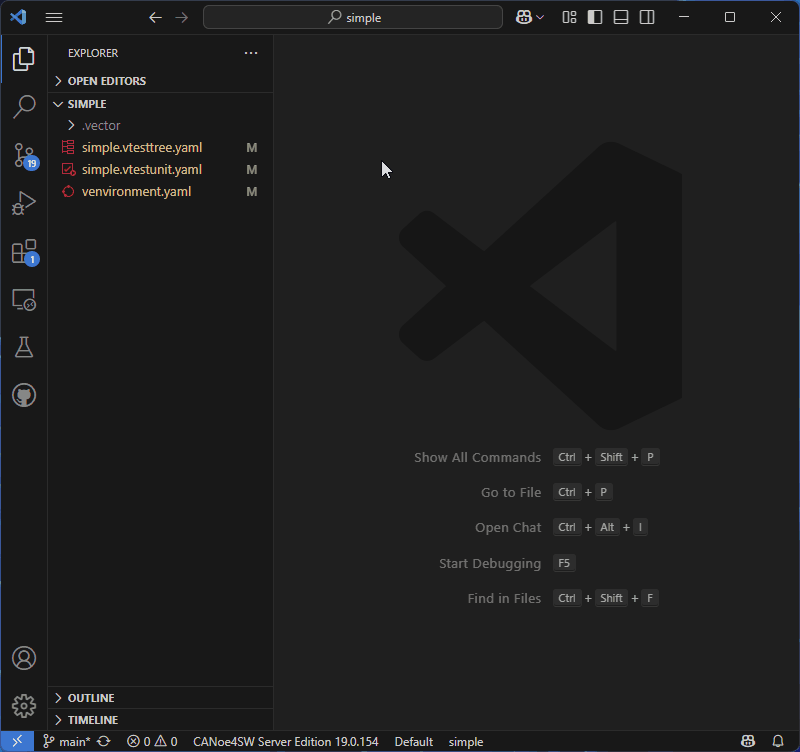Go back with the left arrow
Viewport: 800px width, 752px height.
click(155, 17)
